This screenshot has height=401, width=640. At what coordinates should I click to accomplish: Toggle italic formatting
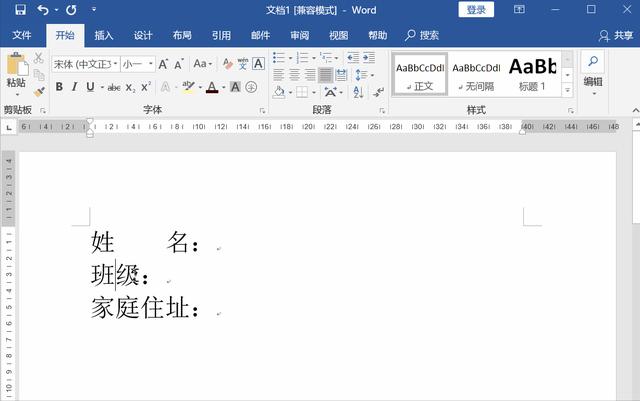(x=74, y=87)
